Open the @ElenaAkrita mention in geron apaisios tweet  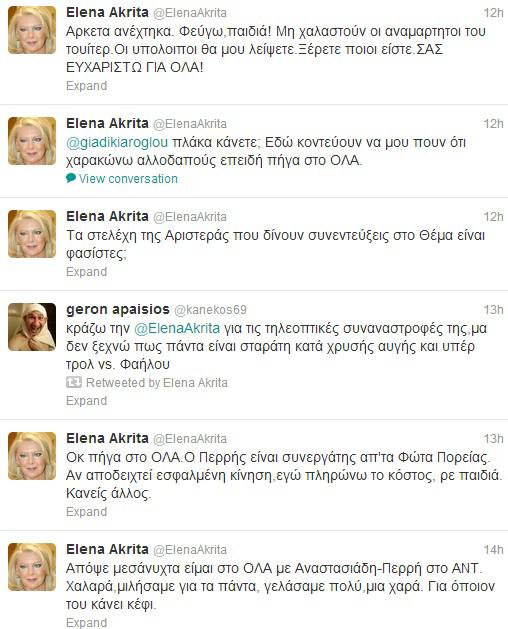[x=177, y=329]
